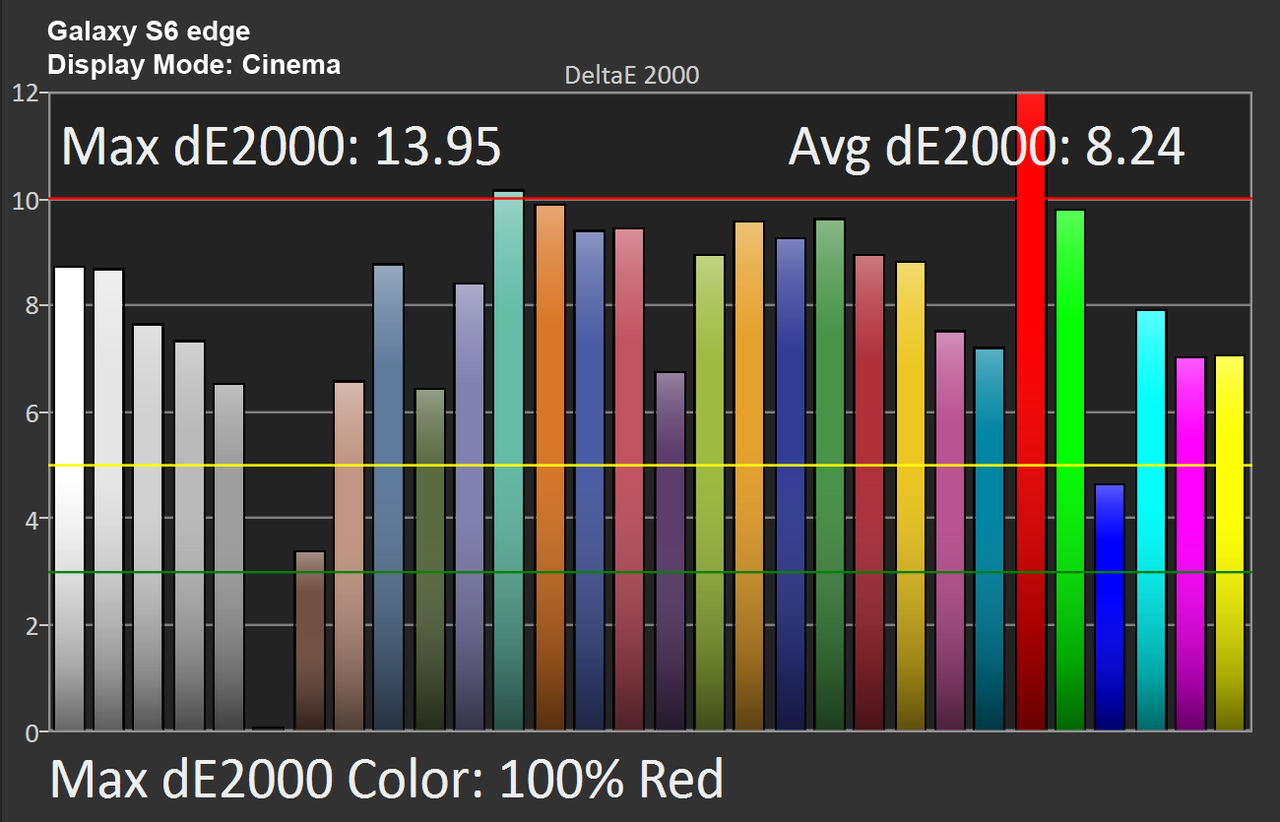Viewport: 1280px width, 822px height.
Task: Click the green threshold line at 3
Action: tap(652, 573)
